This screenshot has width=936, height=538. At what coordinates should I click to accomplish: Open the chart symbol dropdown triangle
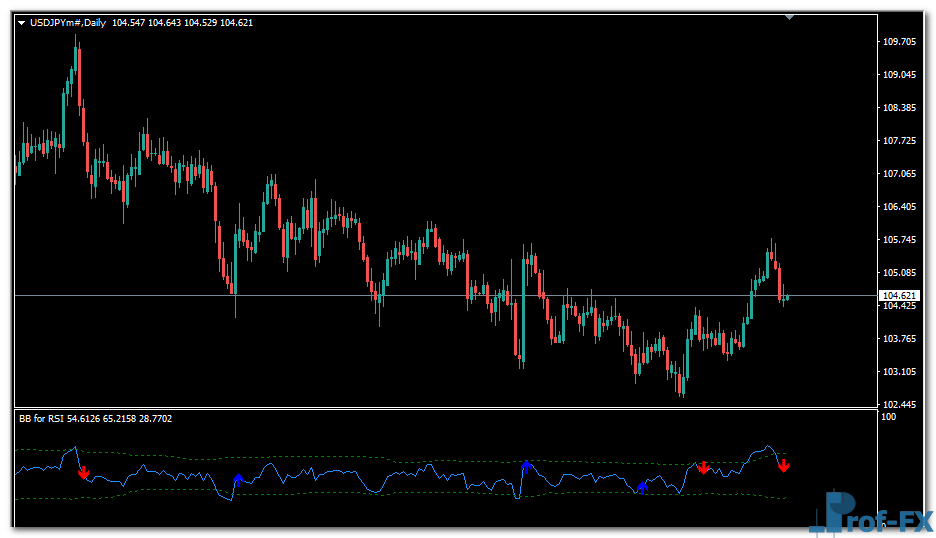[22, 22]
